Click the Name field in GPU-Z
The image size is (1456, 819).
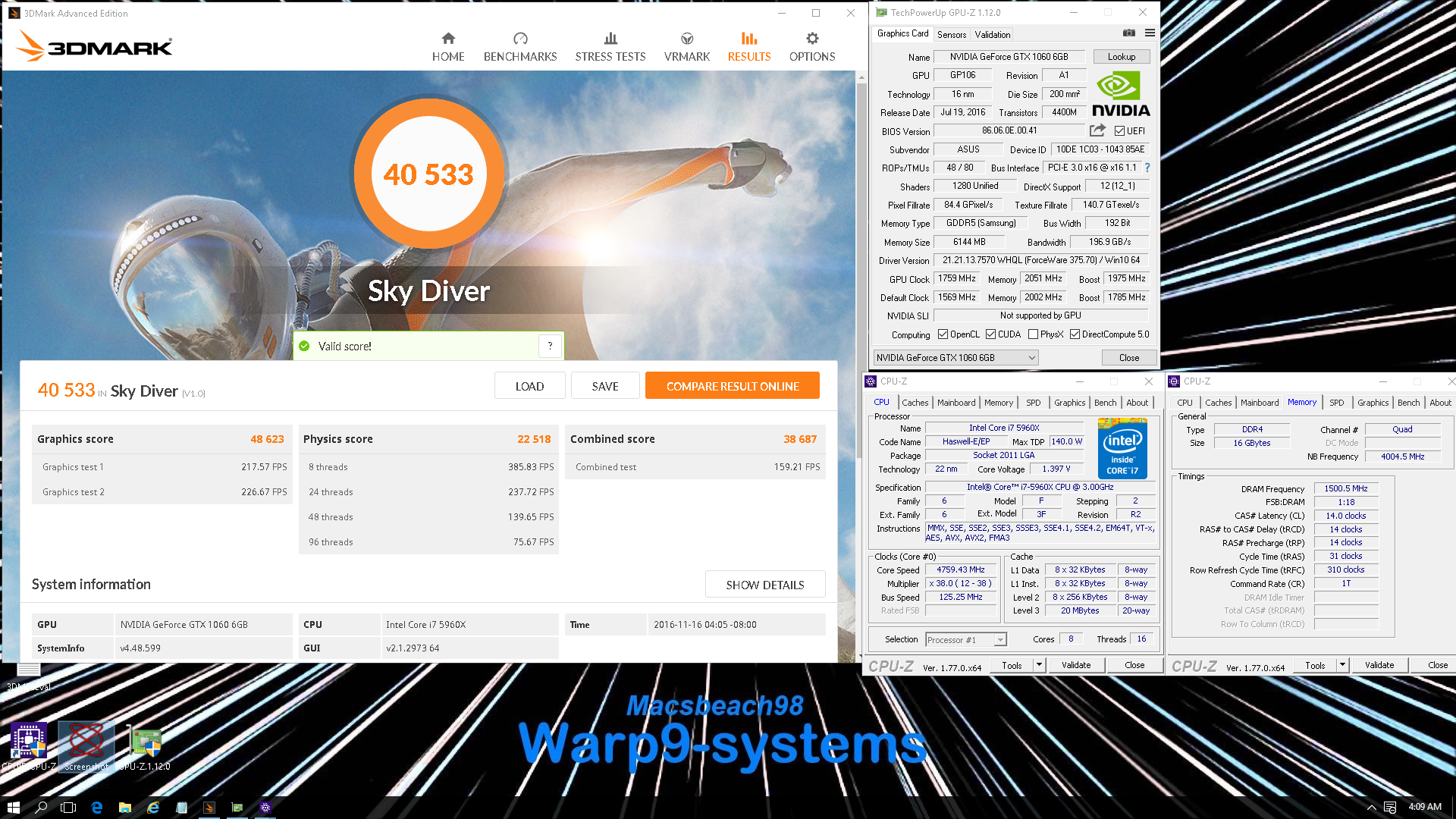pyautogui.click(x=1009, y=57)
